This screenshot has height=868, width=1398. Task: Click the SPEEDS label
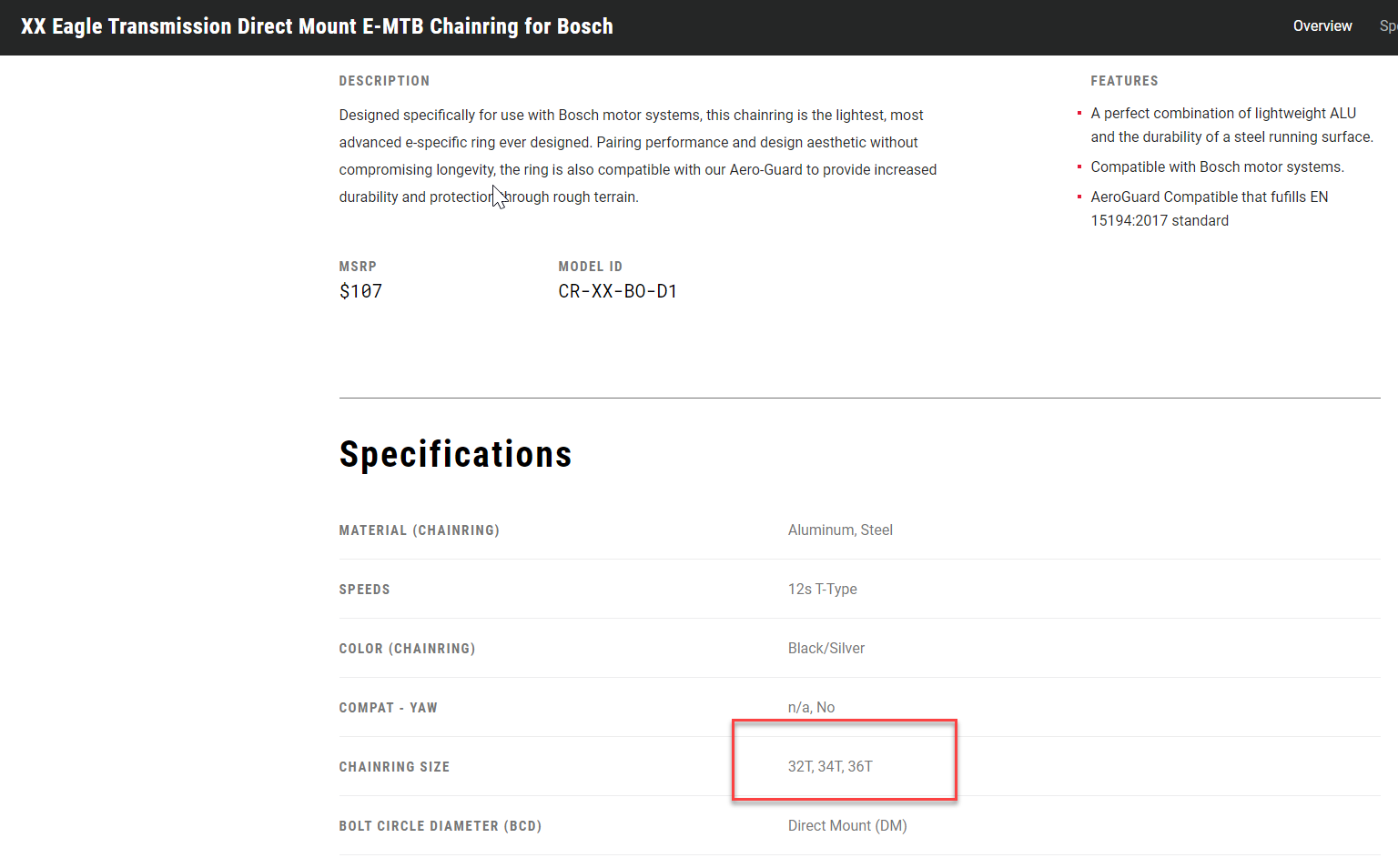coord(365,590)
